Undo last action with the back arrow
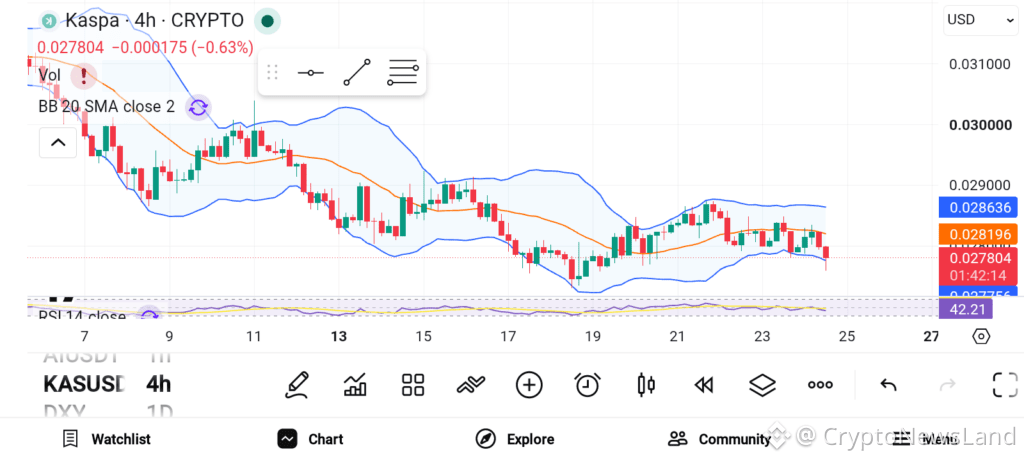The image size is (1024, 461). tap(888, 385)
